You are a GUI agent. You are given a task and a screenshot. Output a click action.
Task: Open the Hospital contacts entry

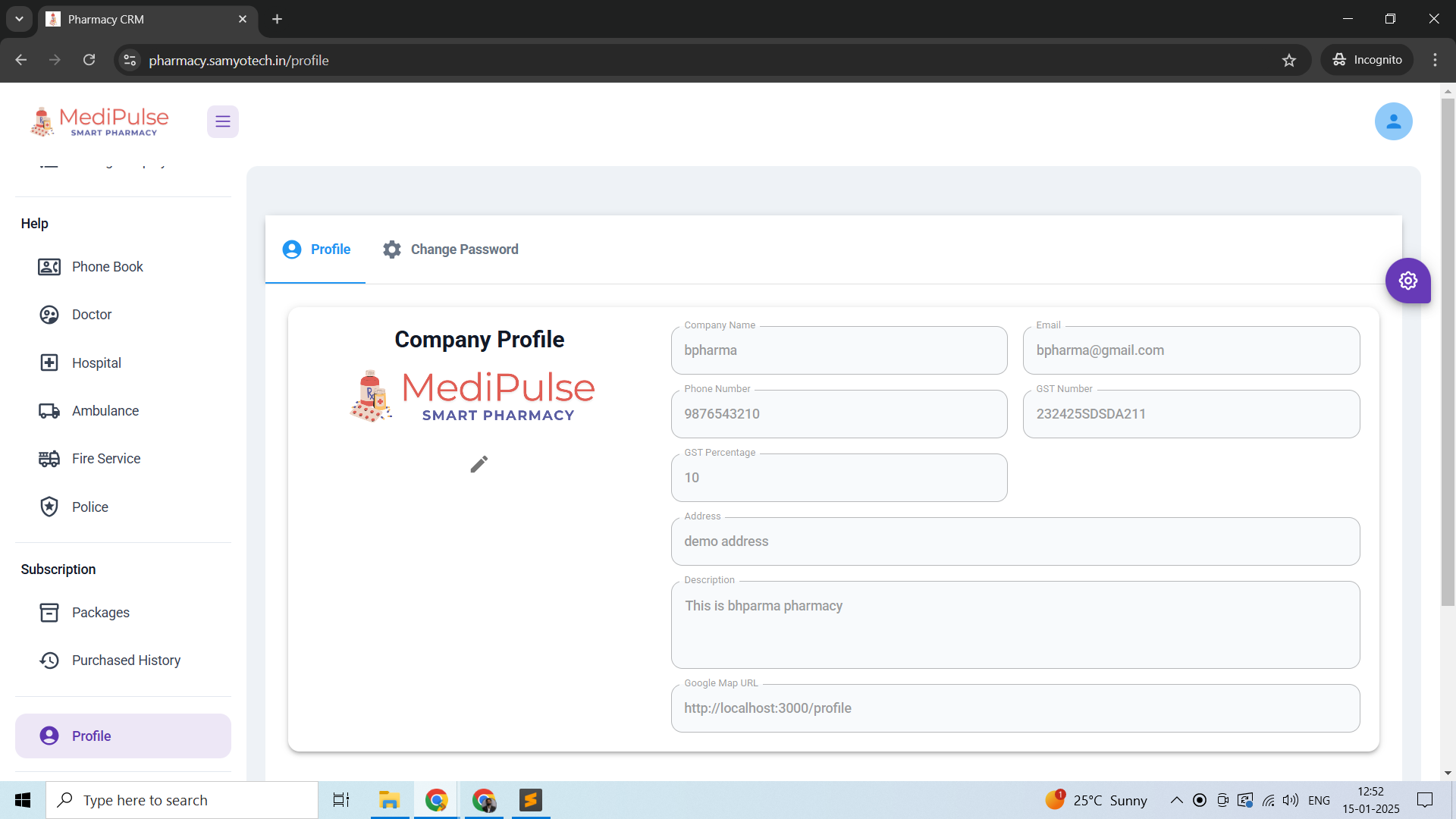coord(97,362)
